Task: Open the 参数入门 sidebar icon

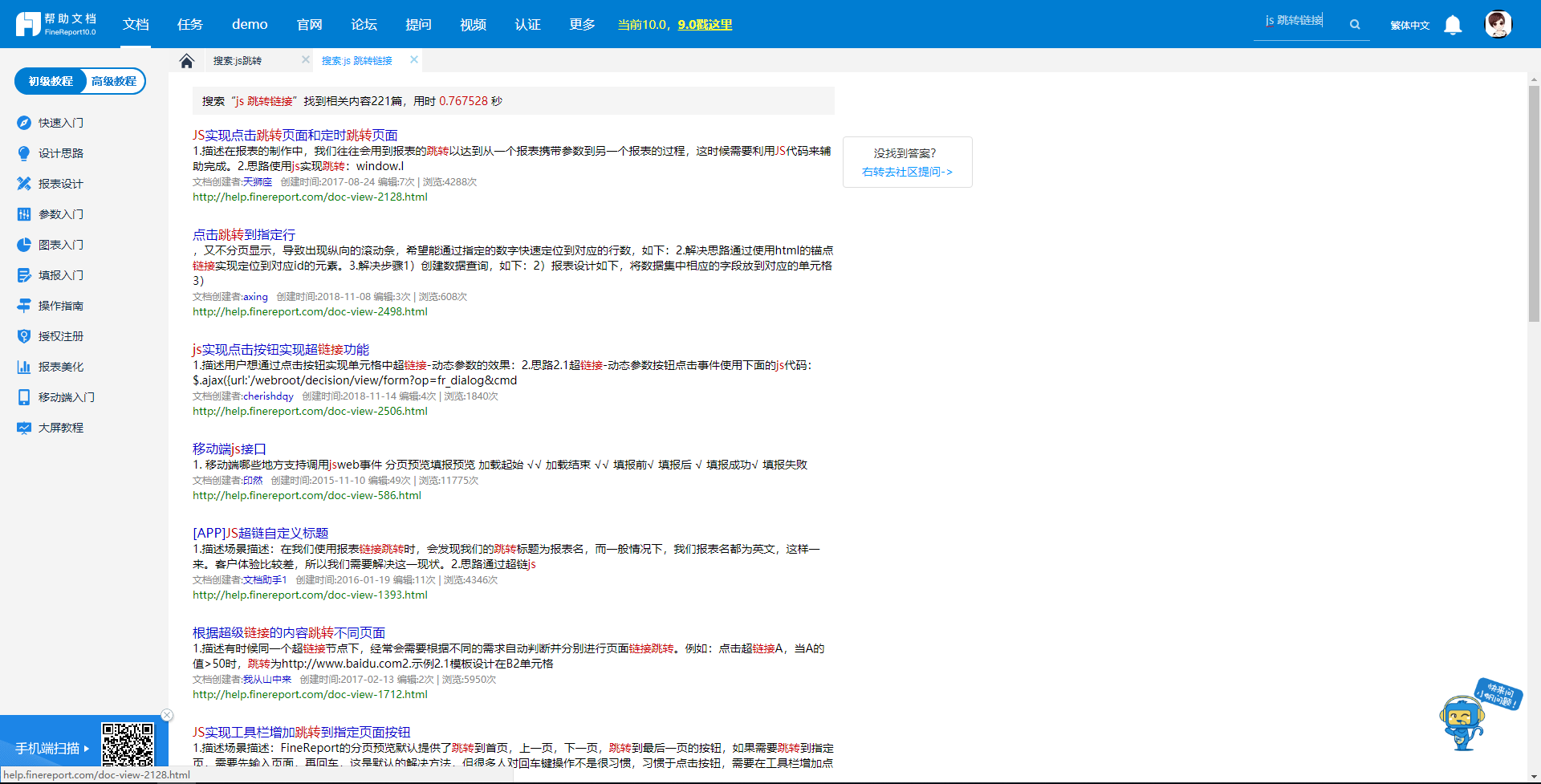Action: 24,214
